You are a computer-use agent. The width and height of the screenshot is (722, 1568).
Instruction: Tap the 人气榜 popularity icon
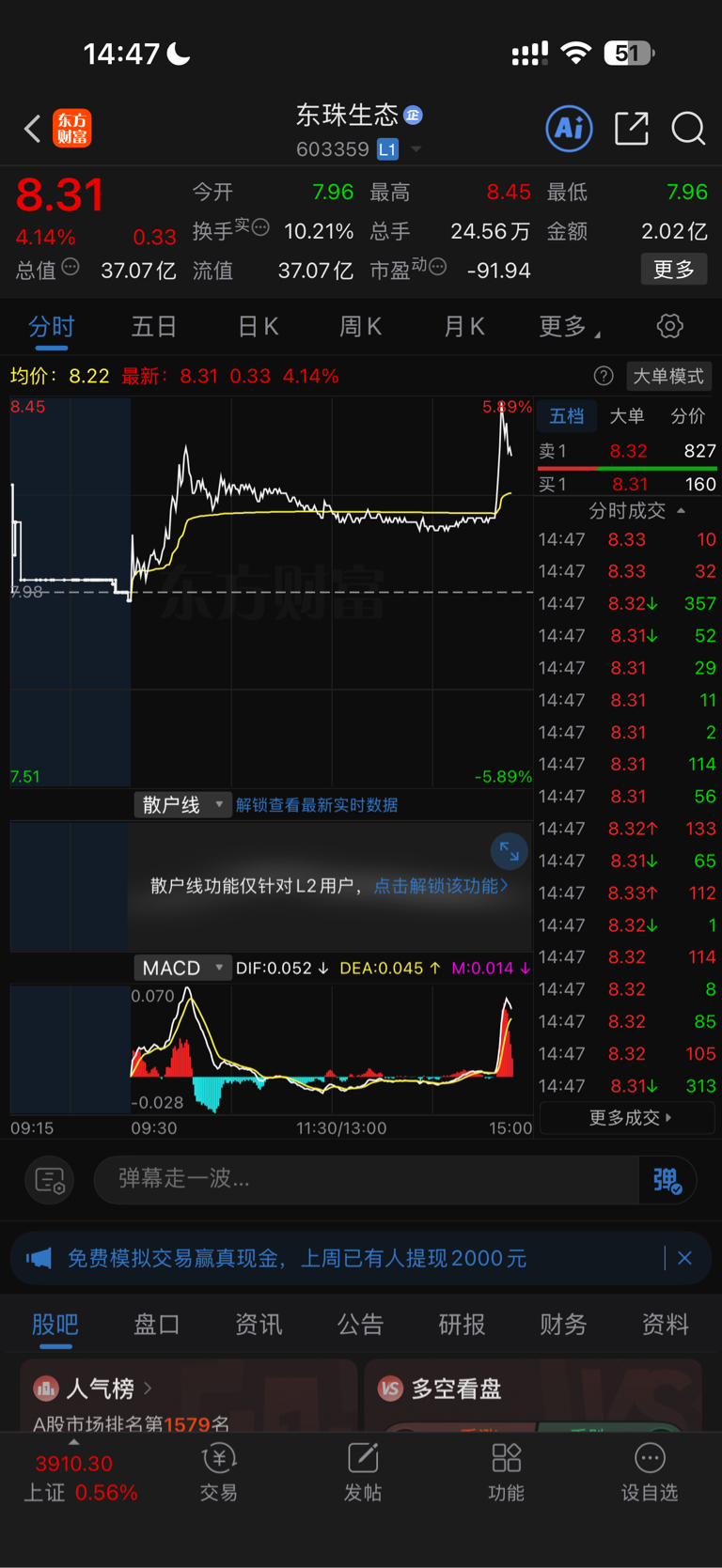point(45,1389)
